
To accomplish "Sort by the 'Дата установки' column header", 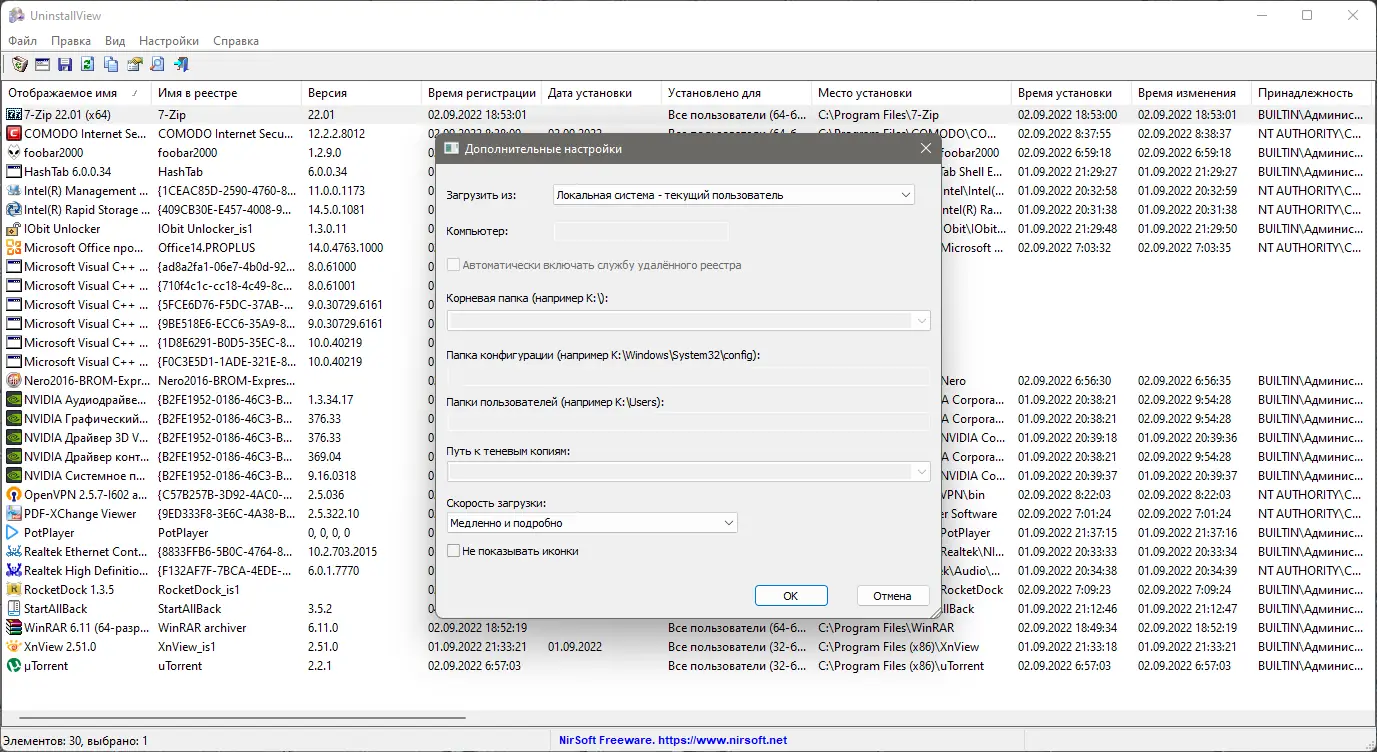I will point(601,93).
